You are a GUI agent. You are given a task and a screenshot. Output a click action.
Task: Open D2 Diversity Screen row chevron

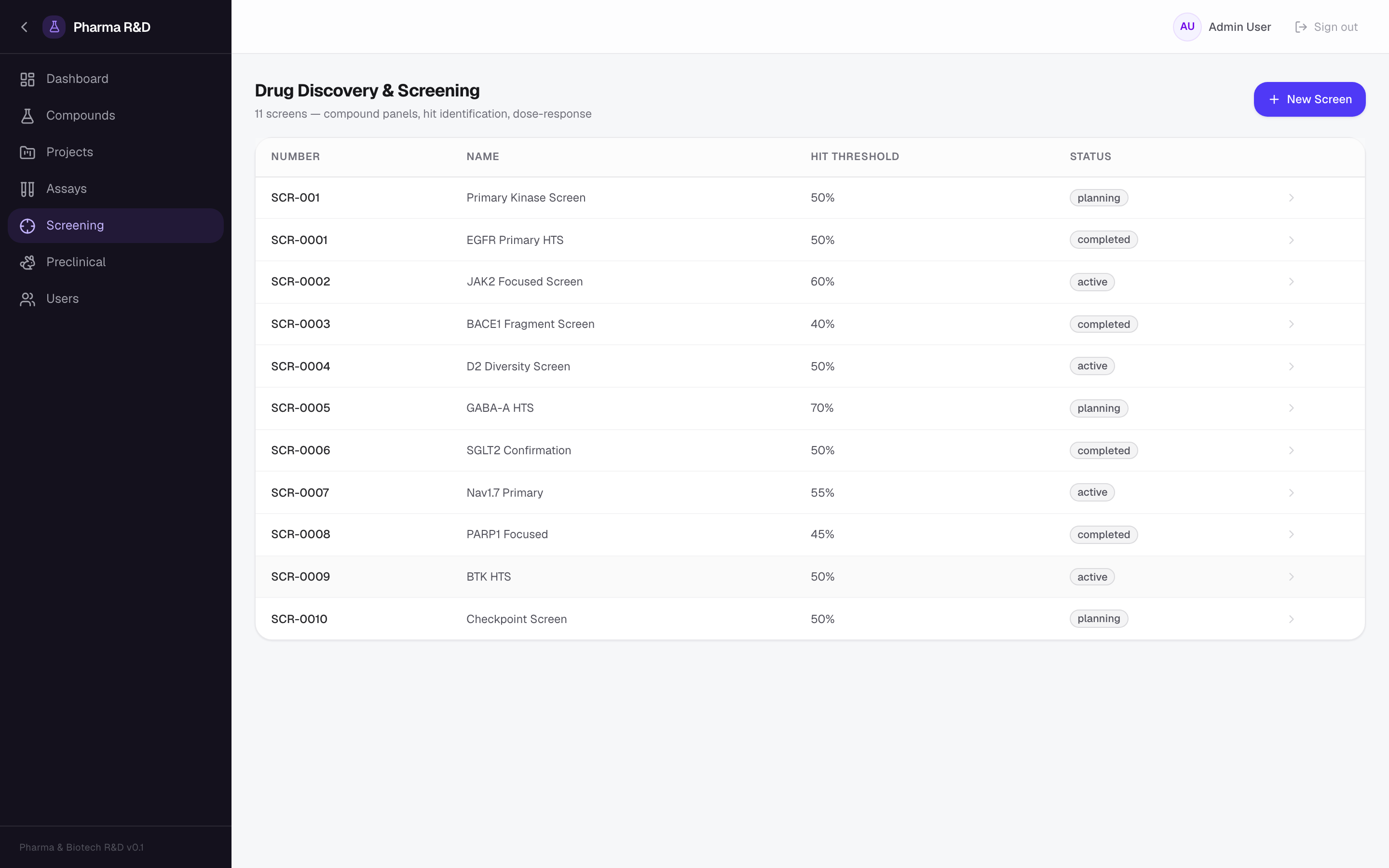click(1291, 366)
